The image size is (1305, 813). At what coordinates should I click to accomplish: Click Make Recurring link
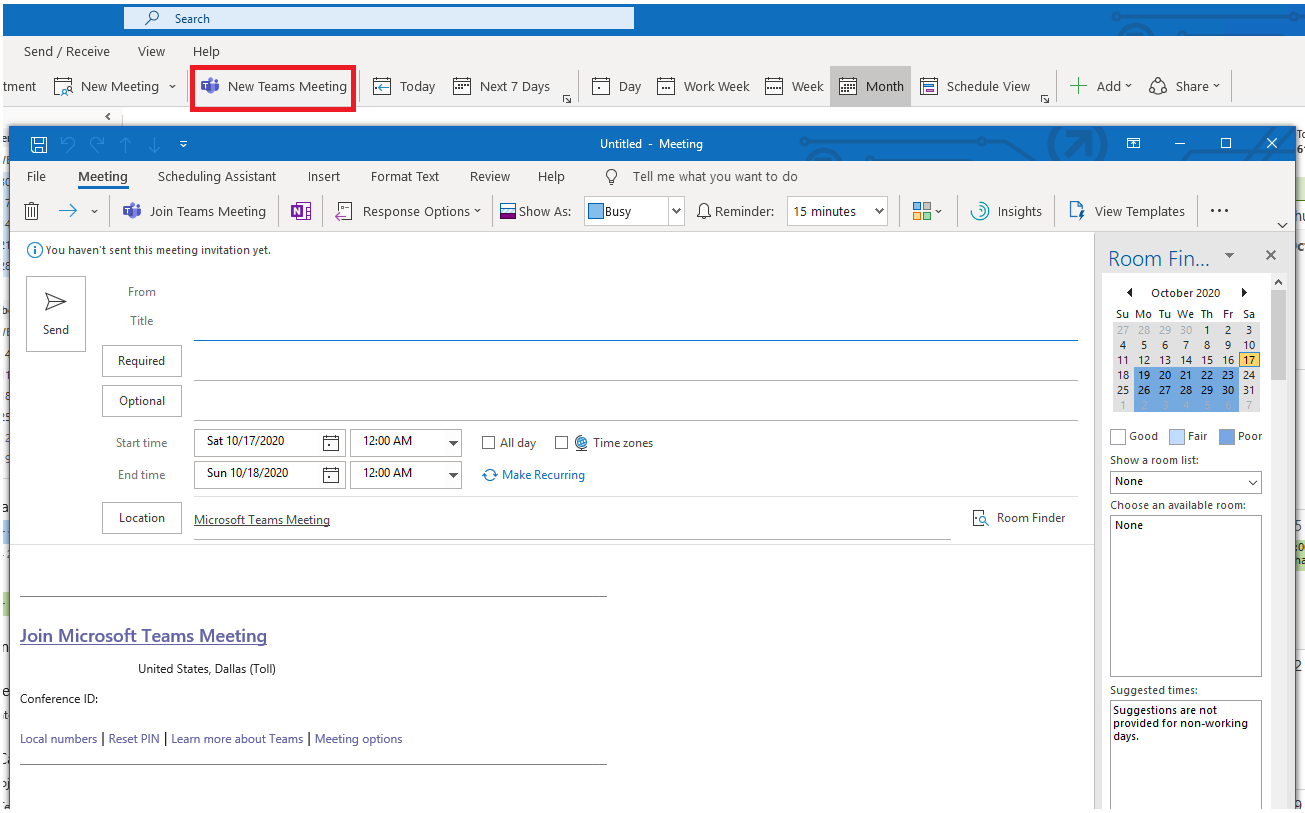(534, 475)
